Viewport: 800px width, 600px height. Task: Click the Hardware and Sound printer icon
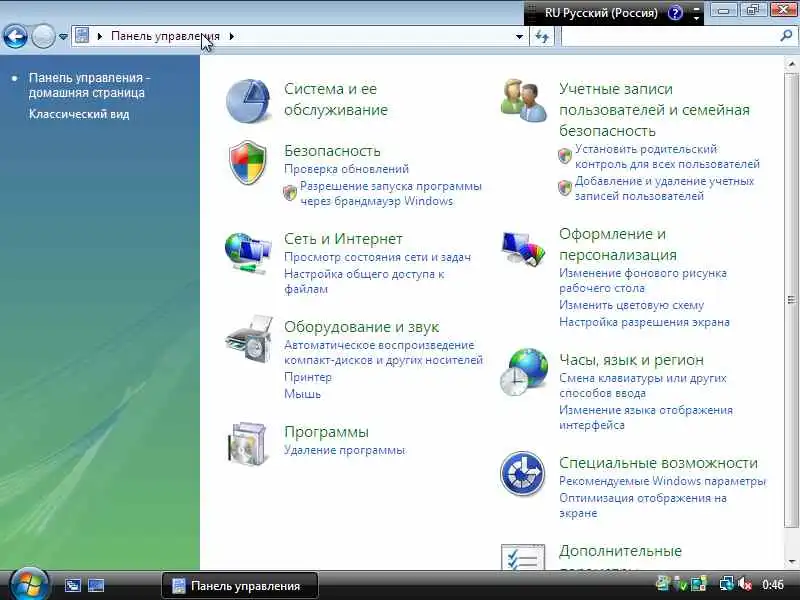[248, 339]
